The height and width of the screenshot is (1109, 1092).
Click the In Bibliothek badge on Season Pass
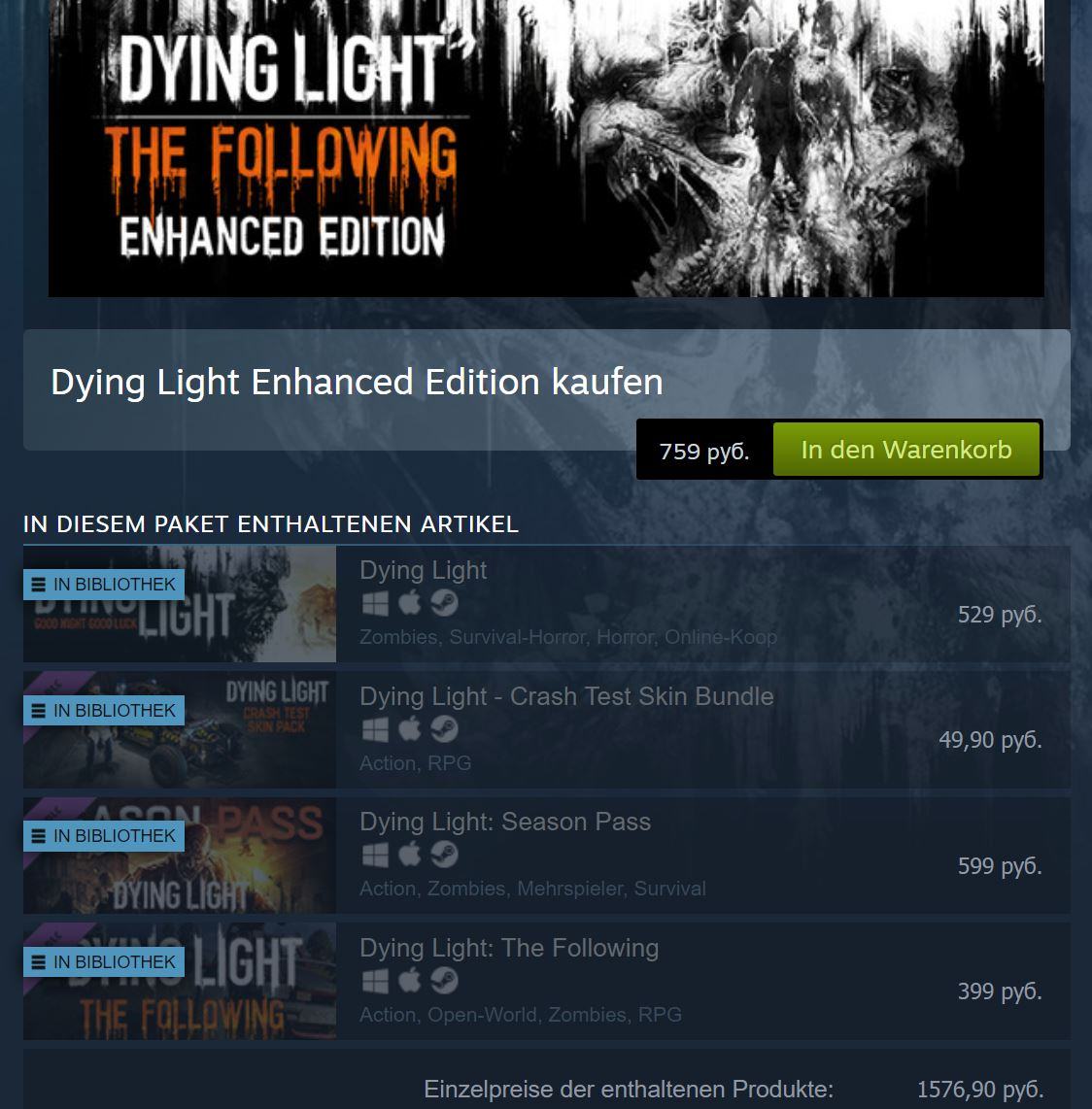104,836
